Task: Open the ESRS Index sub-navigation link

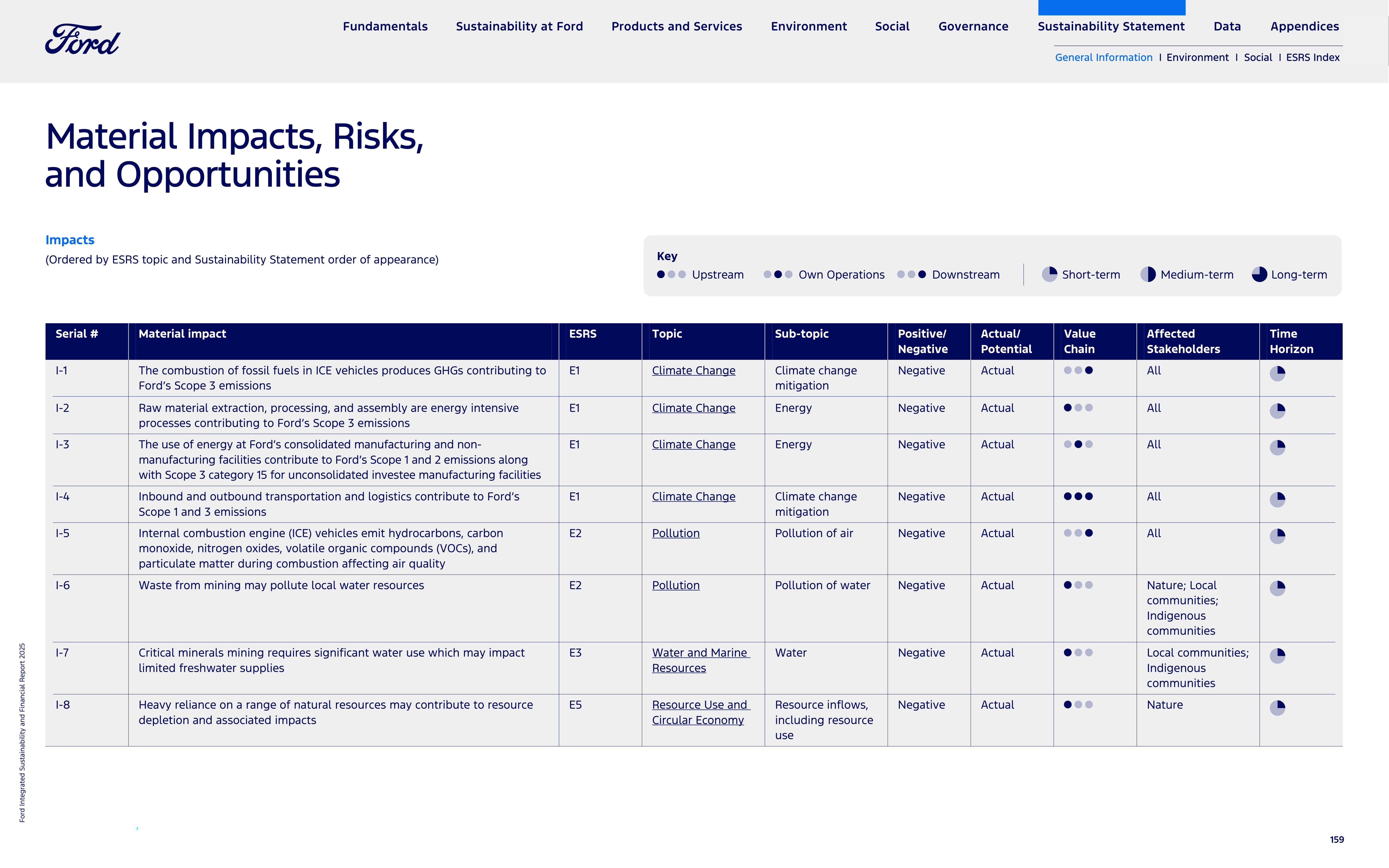Action: [x=1313, y=58]
